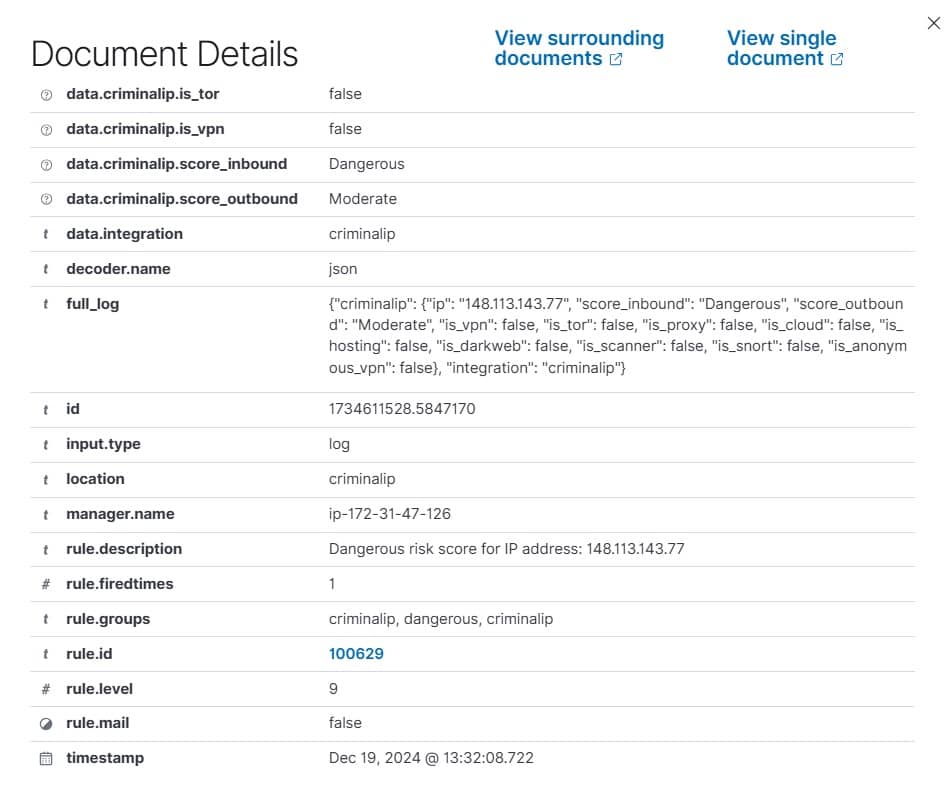
Task: Click the timestamp value Dec 19, 2024
Action: point(431,758)
